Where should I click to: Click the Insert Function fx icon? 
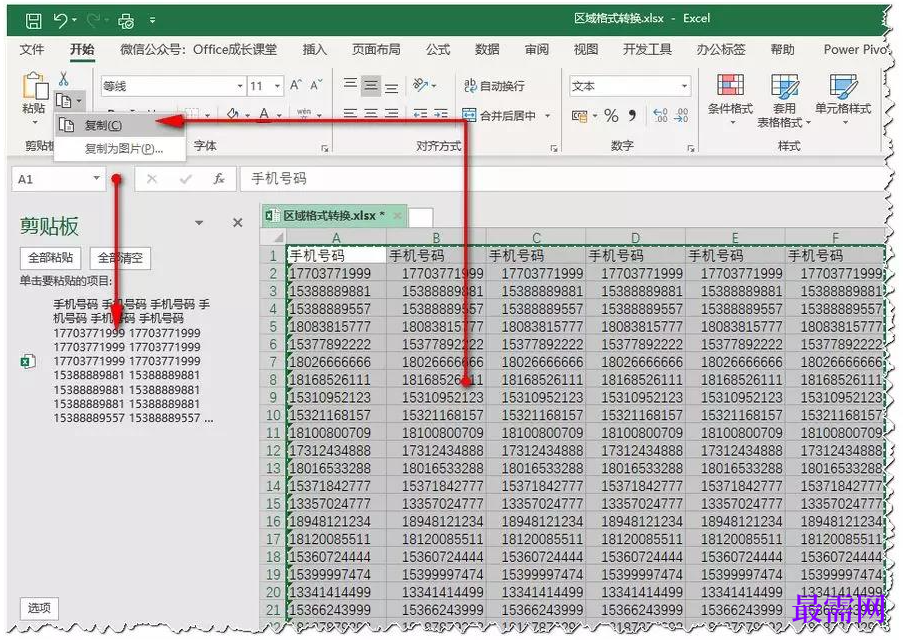pos(219,179)
